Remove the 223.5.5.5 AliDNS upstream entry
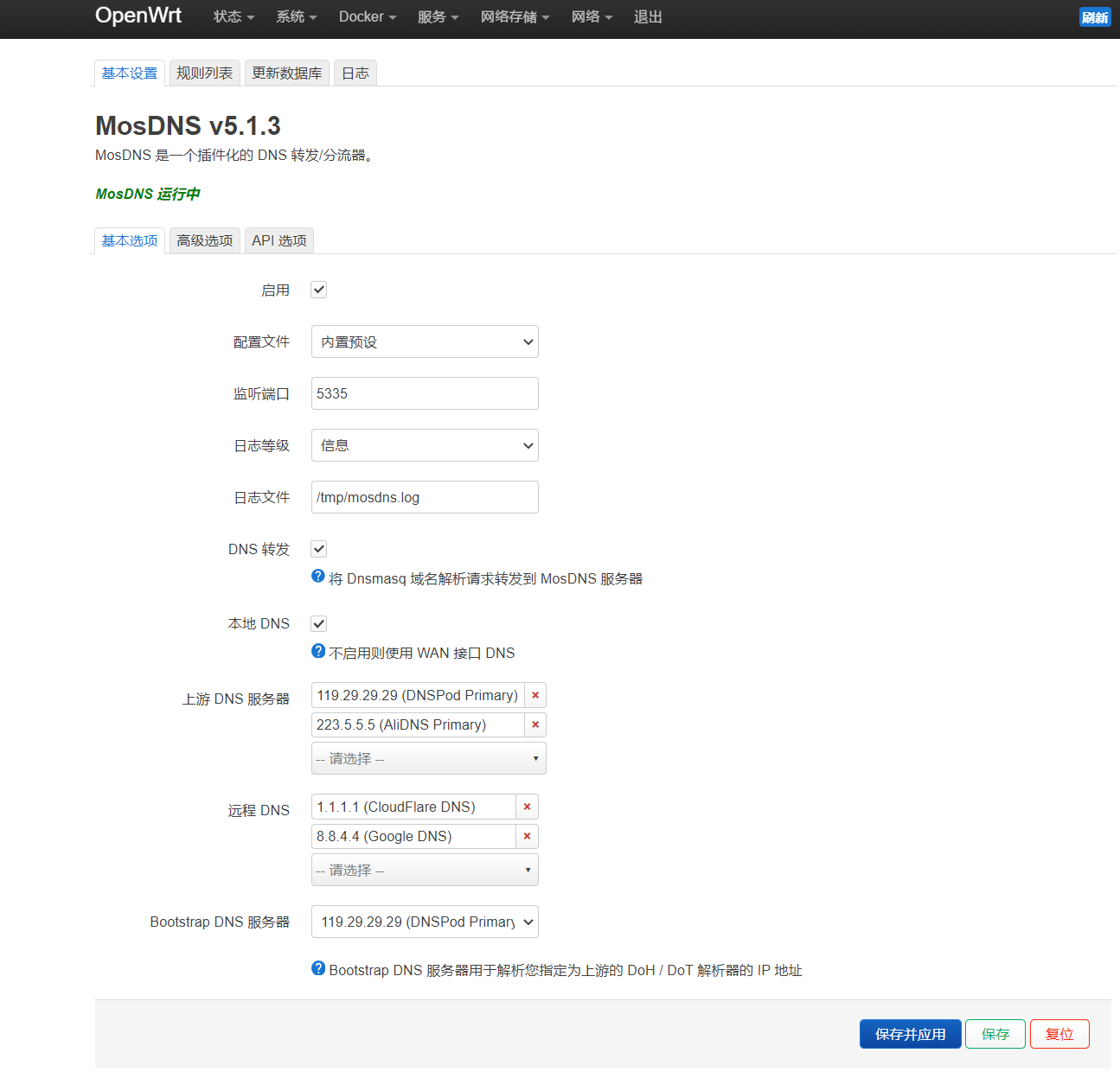 535,724
